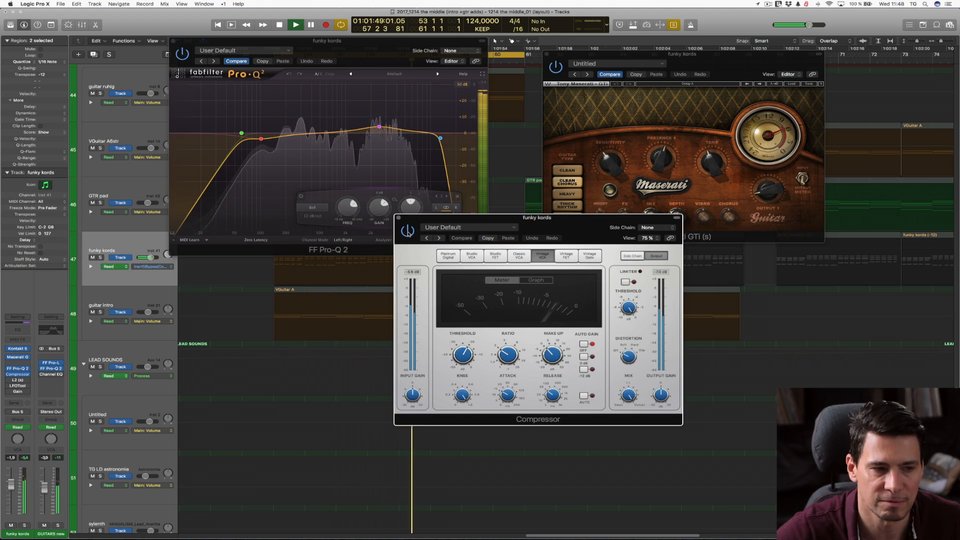Select HEAVY guitar type in Maserati plugin

567,193
